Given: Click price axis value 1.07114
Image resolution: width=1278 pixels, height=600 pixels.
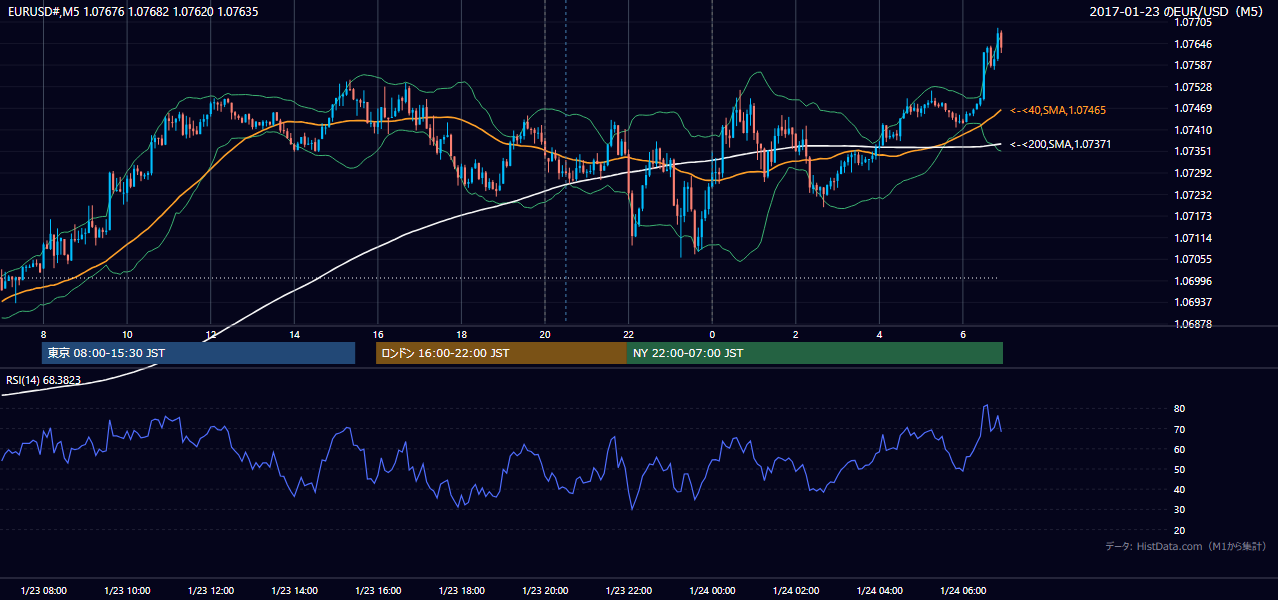Looking at the screenshot, I should [1193, 238].
